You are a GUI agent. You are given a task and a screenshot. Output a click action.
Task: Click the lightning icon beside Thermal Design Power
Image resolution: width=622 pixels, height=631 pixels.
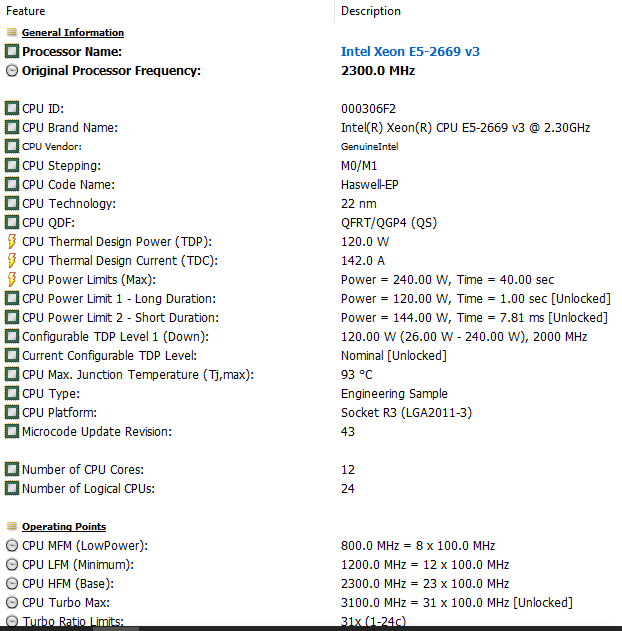(x=12, y=241)
